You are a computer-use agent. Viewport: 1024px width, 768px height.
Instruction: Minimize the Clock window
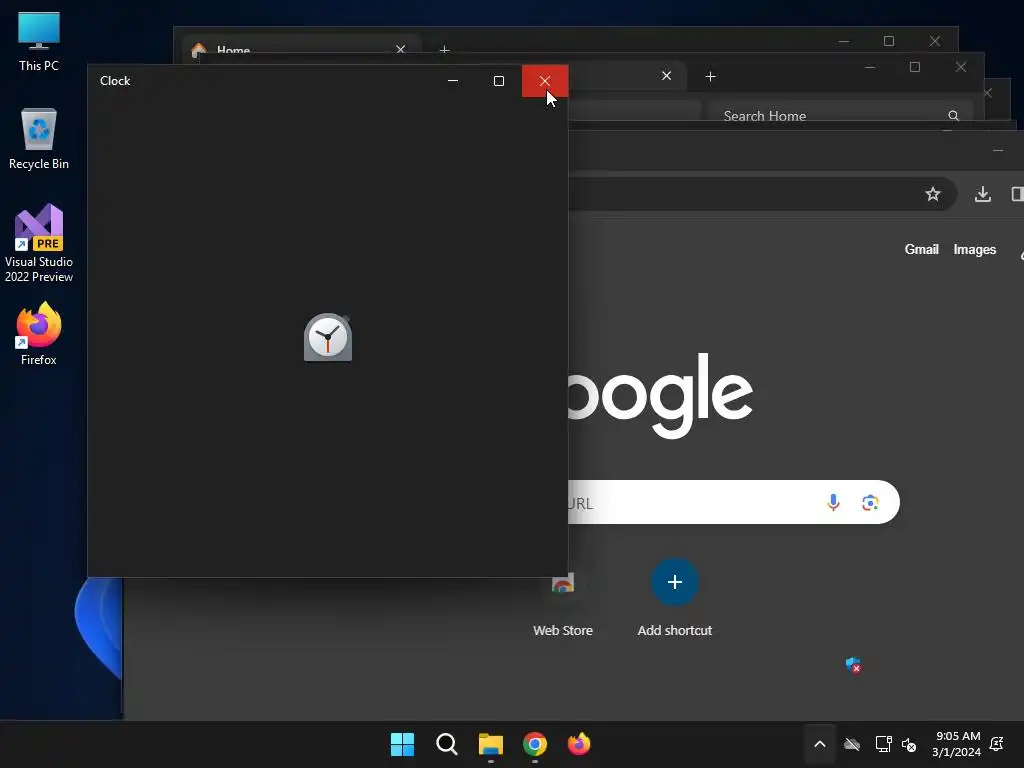click(453, 81)
